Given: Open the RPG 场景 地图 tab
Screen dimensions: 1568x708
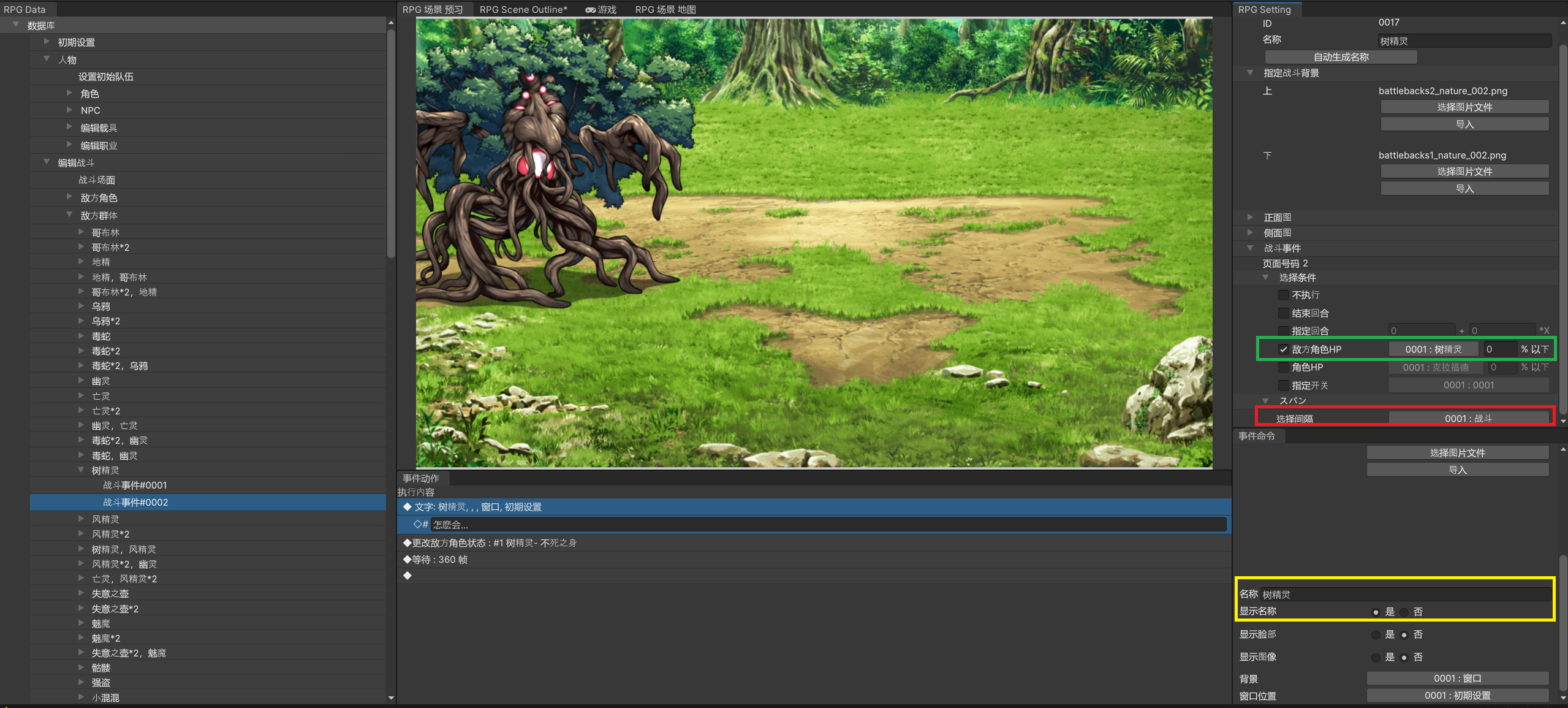Looking at the screenshot, I should 665,10.
